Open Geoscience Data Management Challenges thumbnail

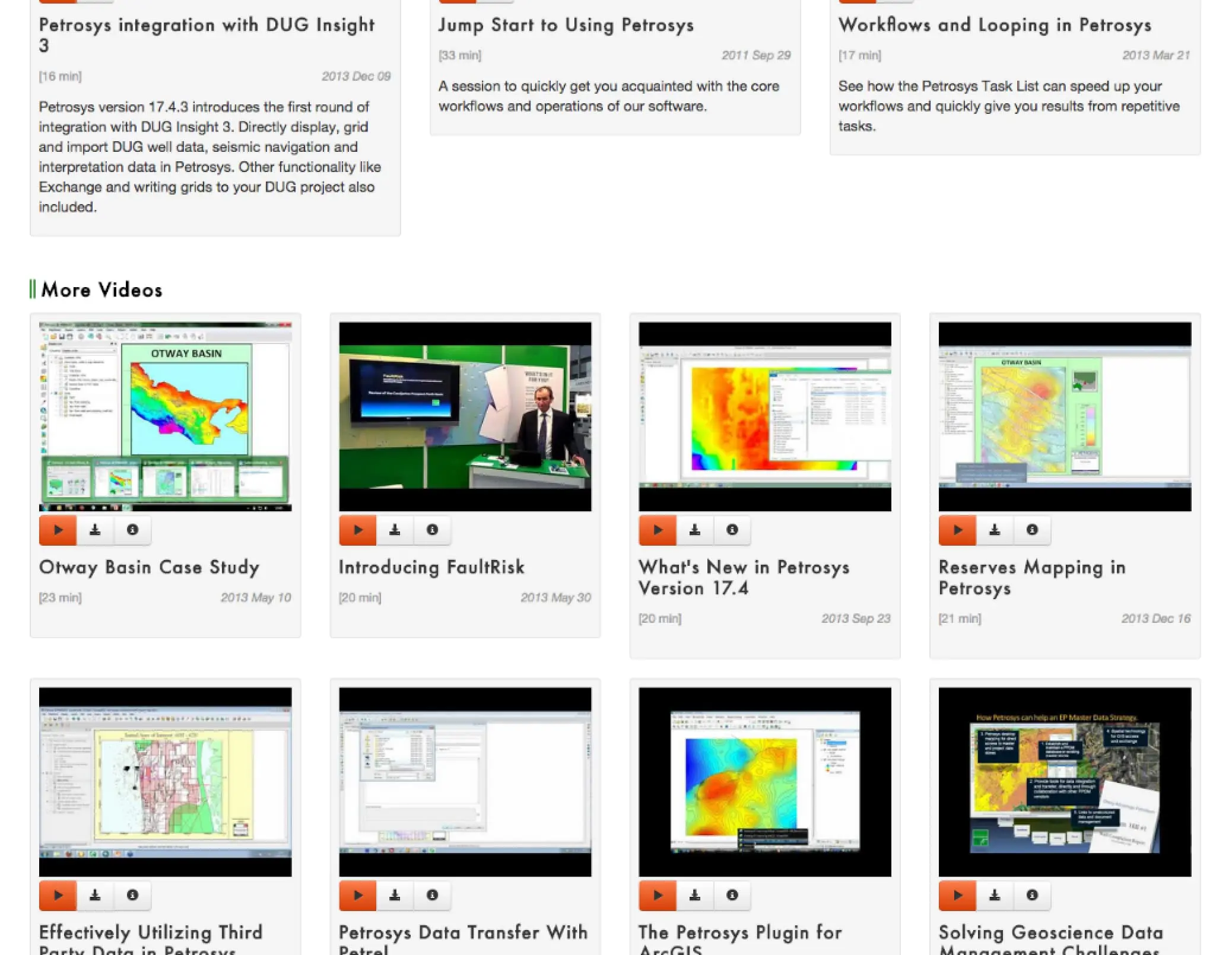(x=1065, y=782)
